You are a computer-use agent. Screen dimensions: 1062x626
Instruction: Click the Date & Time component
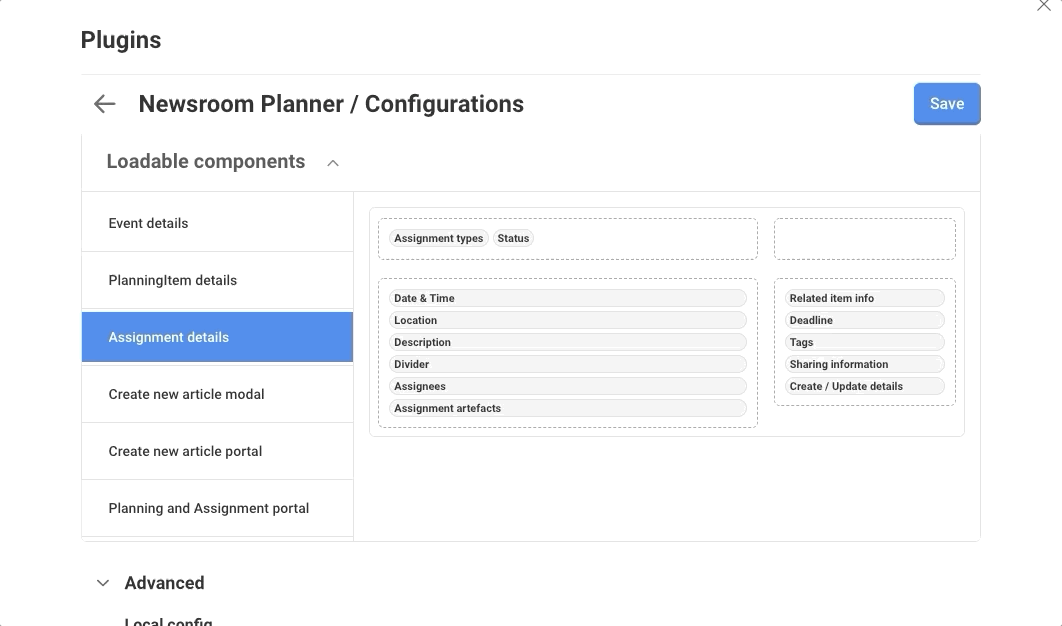click(567, 298)
